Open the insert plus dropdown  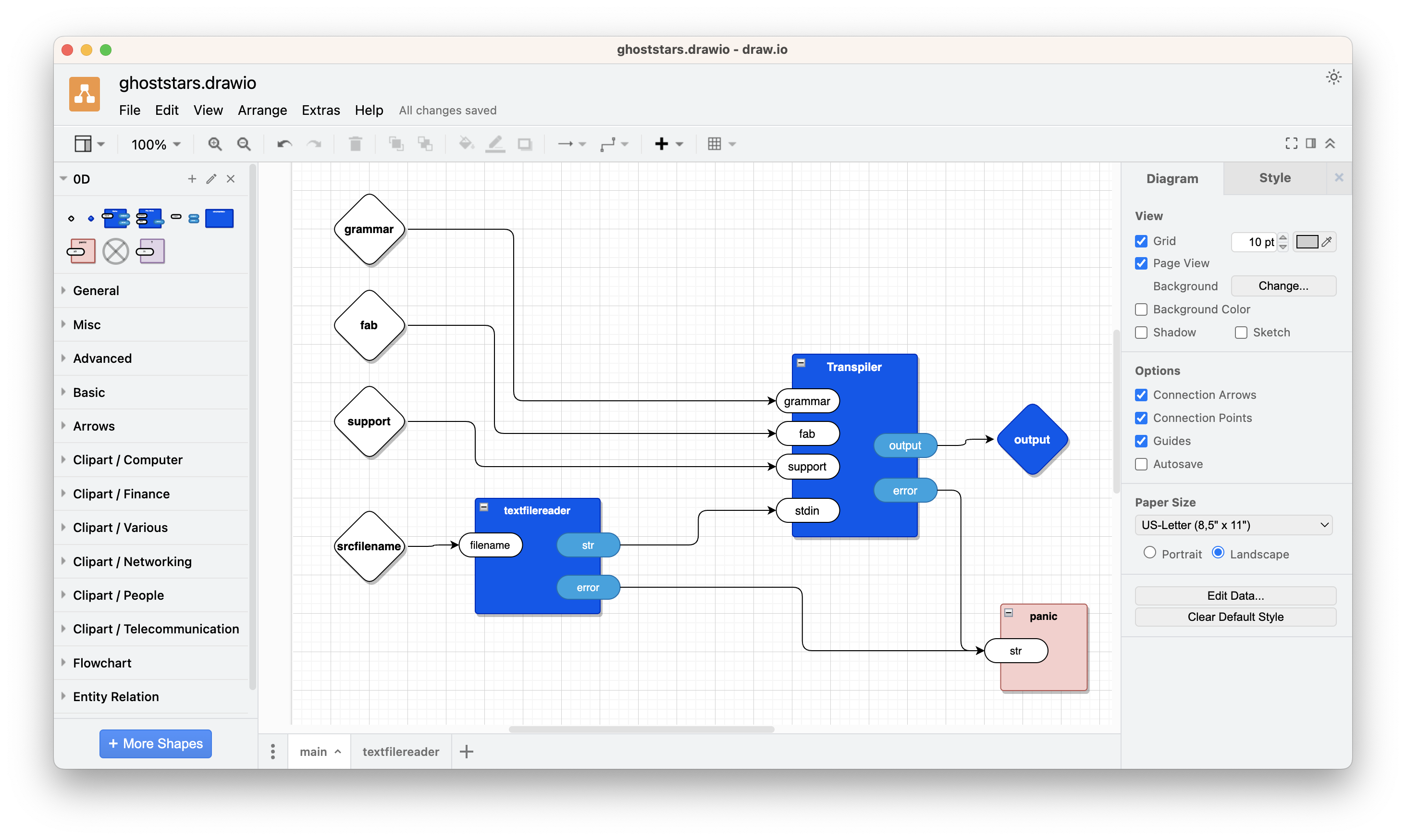tap(668, 144)
